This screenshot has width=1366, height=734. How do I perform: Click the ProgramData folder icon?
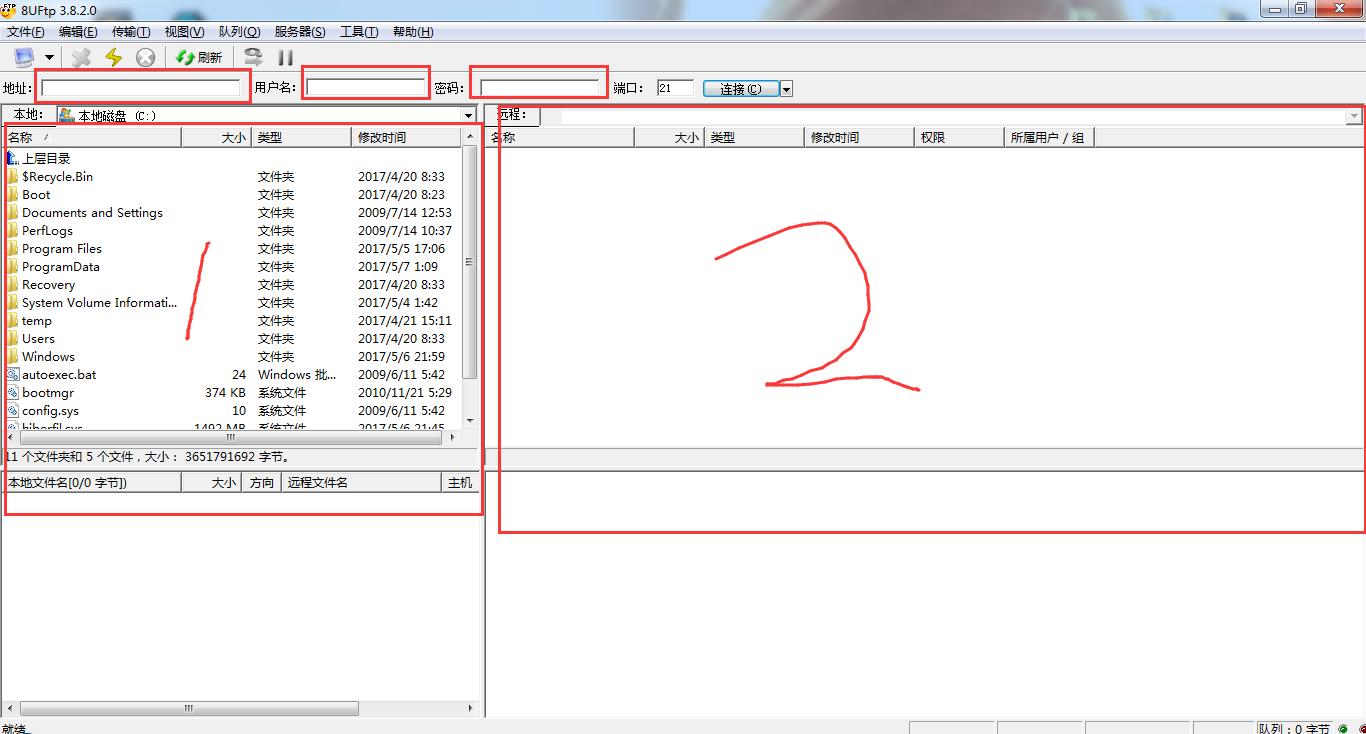click(x=13, y=267)
